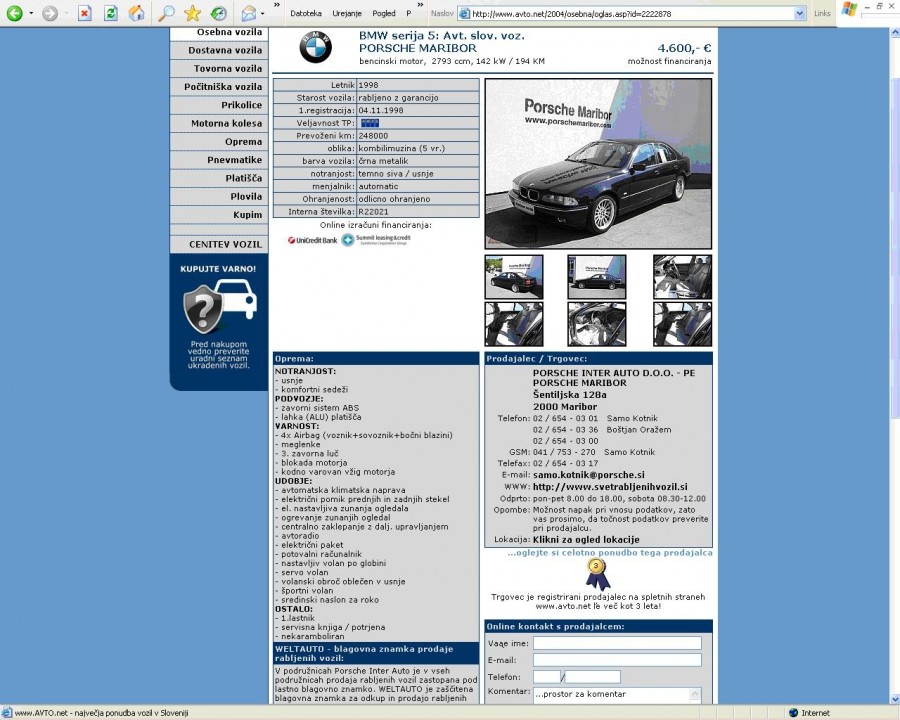Open http://www.svetrabljenihvozil.si link
This screenshot has height=720, width=900.
pyautogui.click(x=610, y=486)
